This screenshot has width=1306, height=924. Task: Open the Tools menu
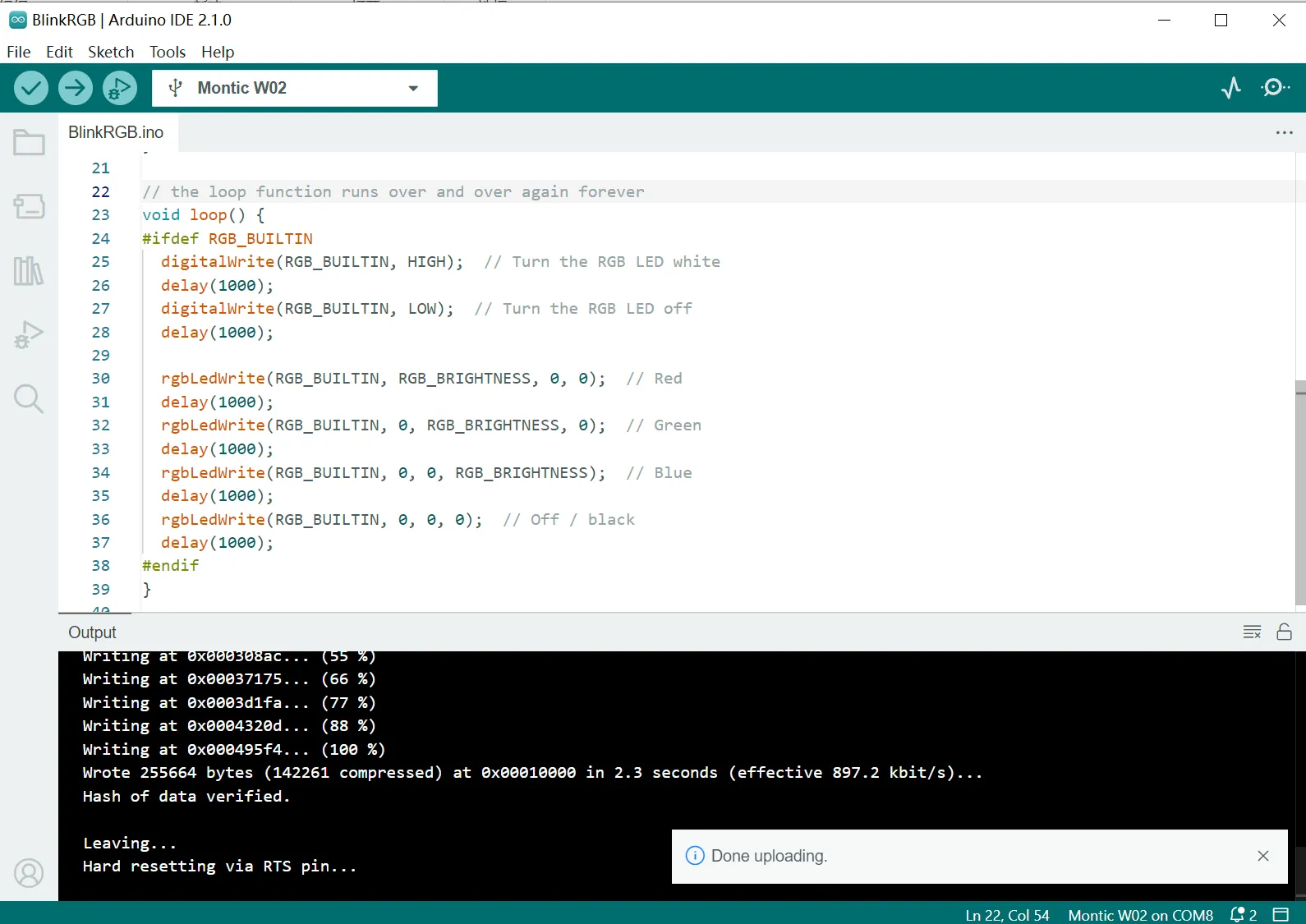(168, 52)
